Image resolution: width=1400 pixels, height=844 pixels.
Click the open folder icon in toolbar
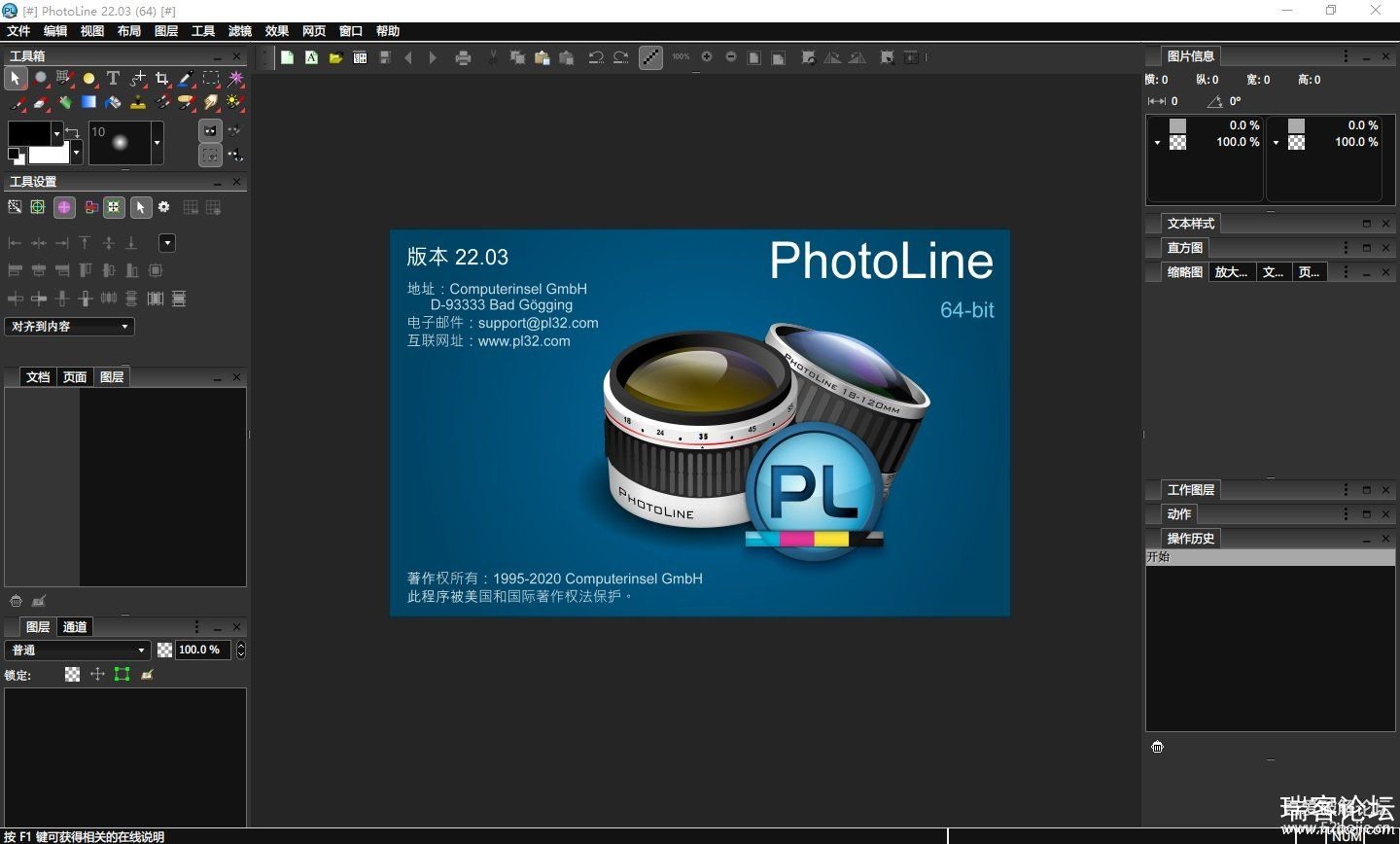[335, 57]
